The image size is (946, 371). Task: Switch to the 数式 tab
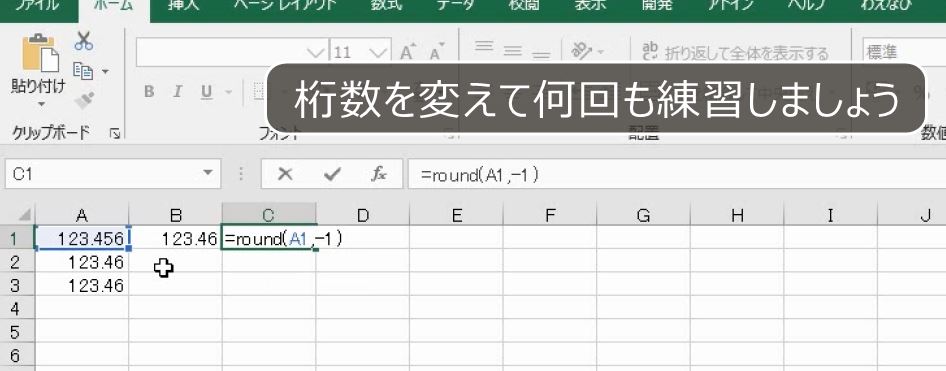[386, 6]
